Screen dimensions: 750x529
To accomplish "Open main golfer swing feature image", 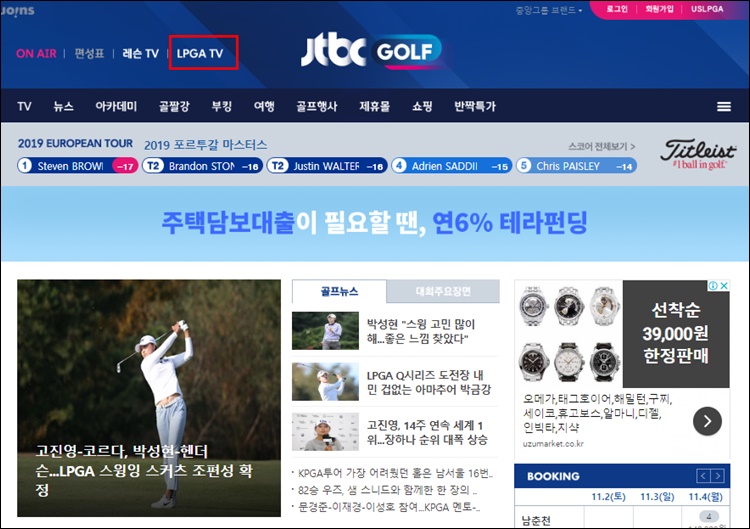I will click(x=149, y=398).
